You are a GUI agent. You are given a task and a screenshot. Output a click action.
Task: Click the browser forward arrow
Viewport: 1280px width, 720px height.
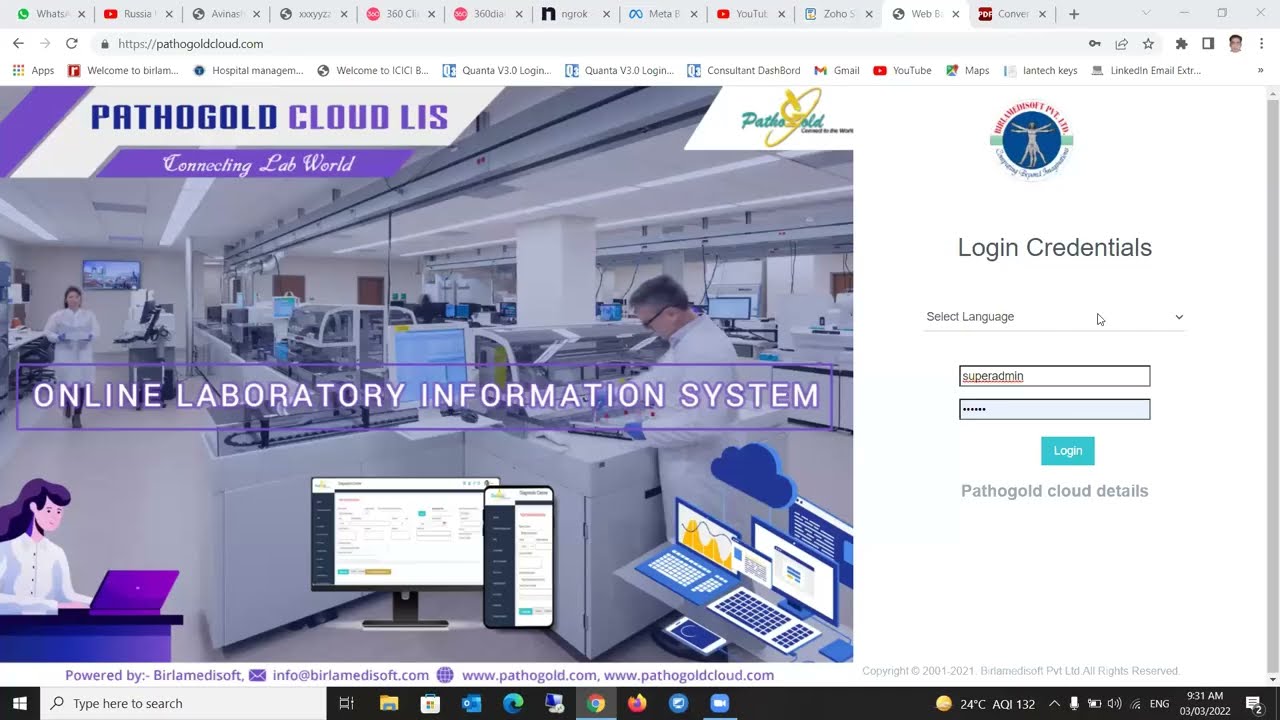44,44
